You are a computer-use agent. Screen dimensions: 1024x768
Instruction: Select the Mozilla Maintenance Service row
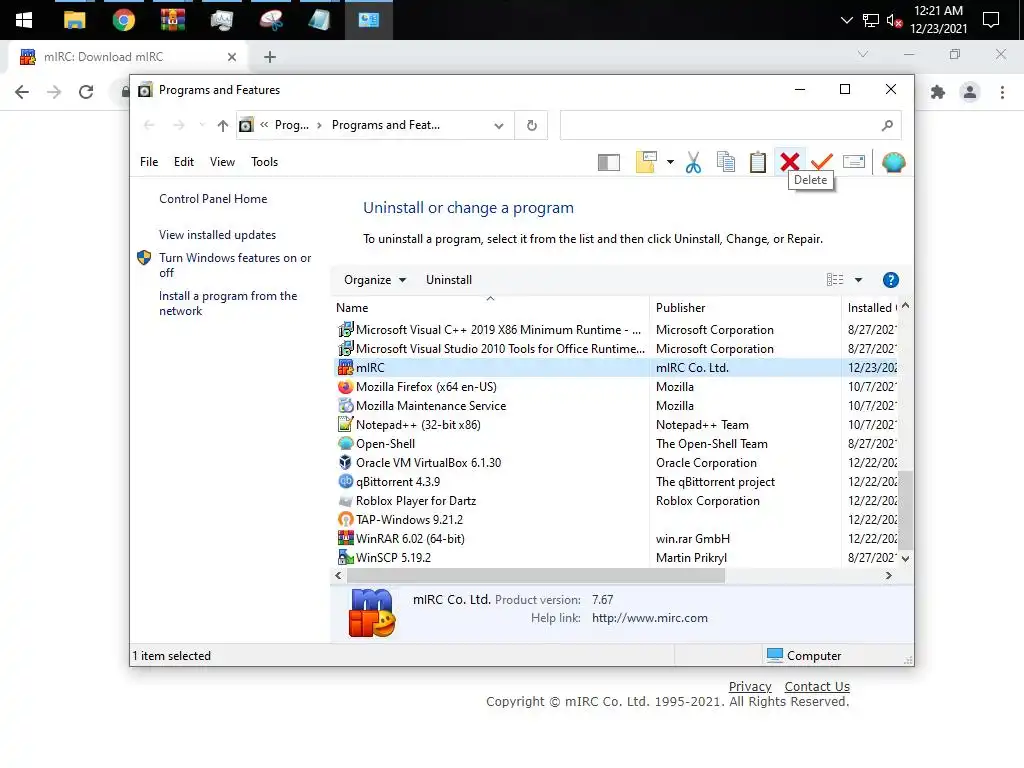616,406
